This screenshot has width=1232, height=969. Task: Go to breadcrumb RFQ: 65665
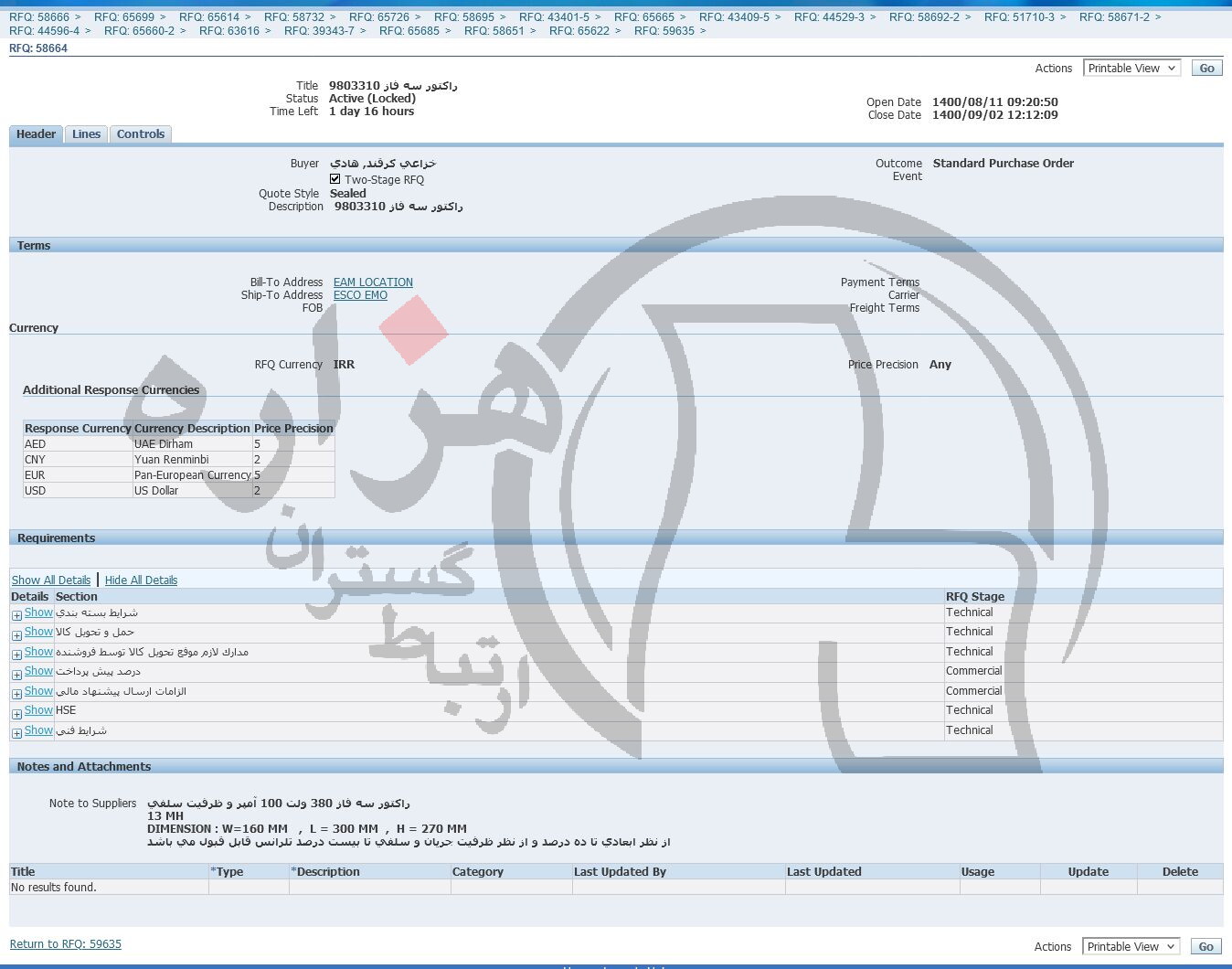coord(644,17)
